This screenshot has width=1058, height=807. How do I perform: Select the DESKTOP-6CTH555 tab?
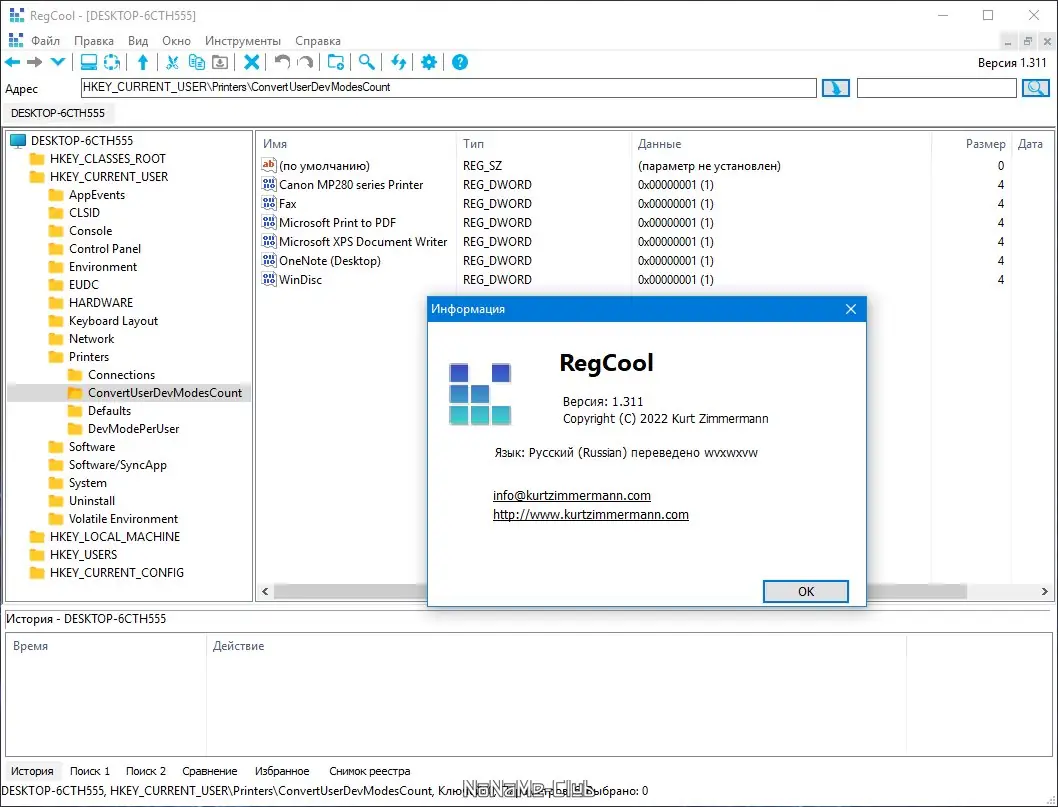pyautogui.click(x=58, y=113)
